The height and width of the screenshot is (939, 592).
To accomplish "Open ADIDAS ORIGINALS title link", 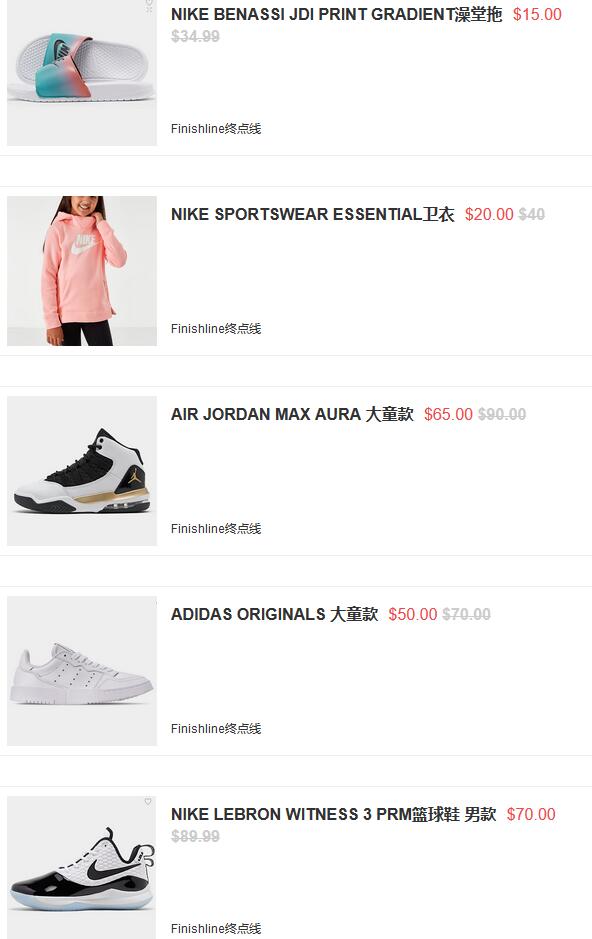I will click(x=275, y=614).
